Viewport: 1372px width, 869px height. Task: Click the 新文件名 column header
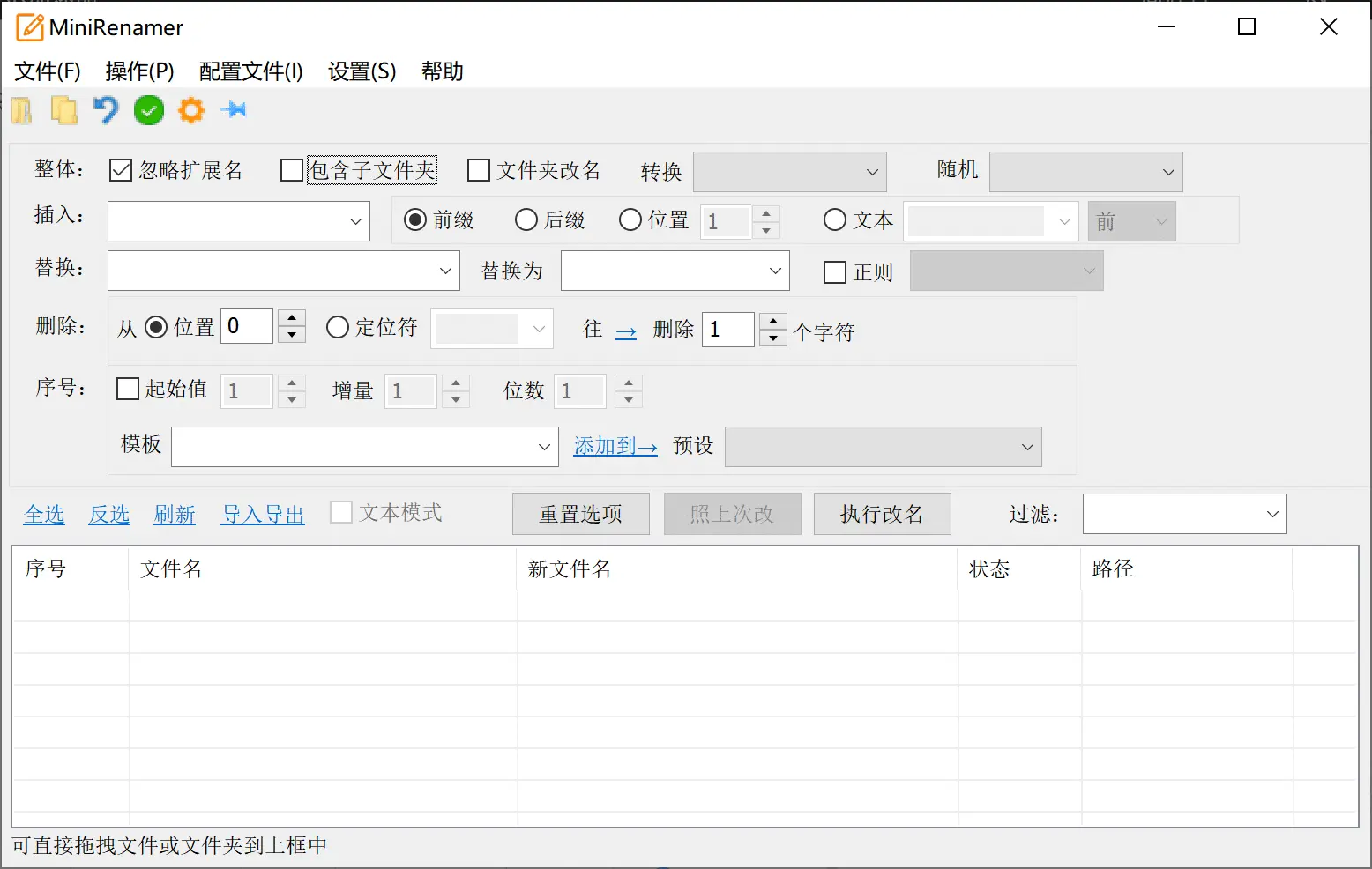point(569,569)
